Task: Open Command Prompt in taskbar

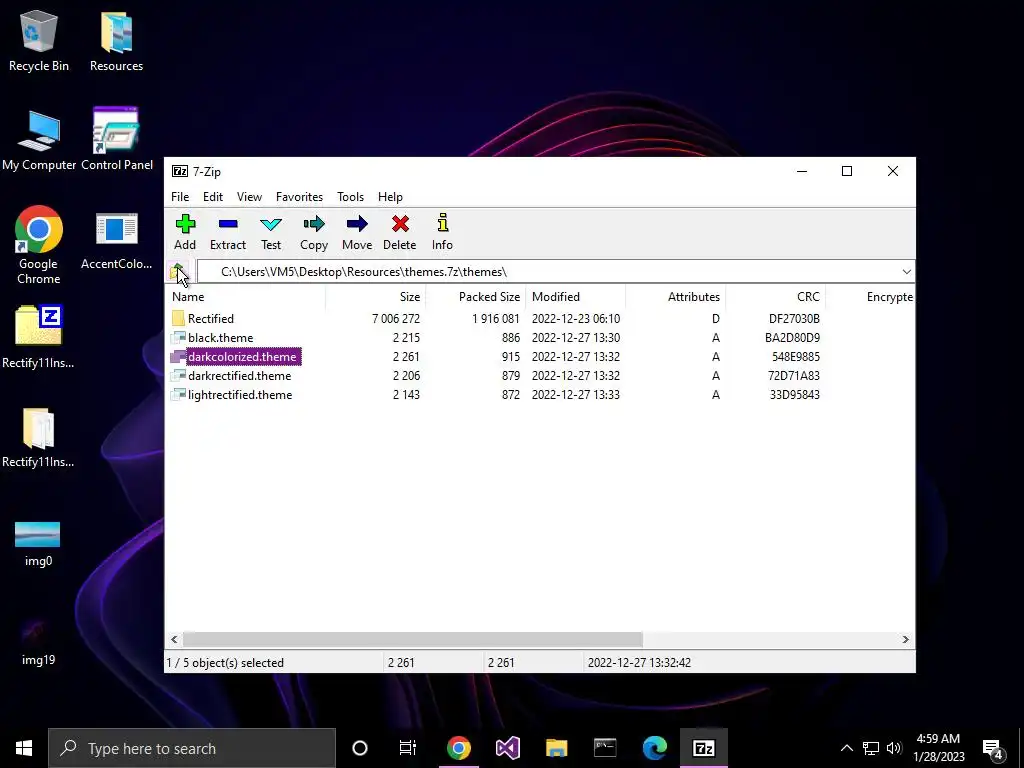Action: [605, 748]
